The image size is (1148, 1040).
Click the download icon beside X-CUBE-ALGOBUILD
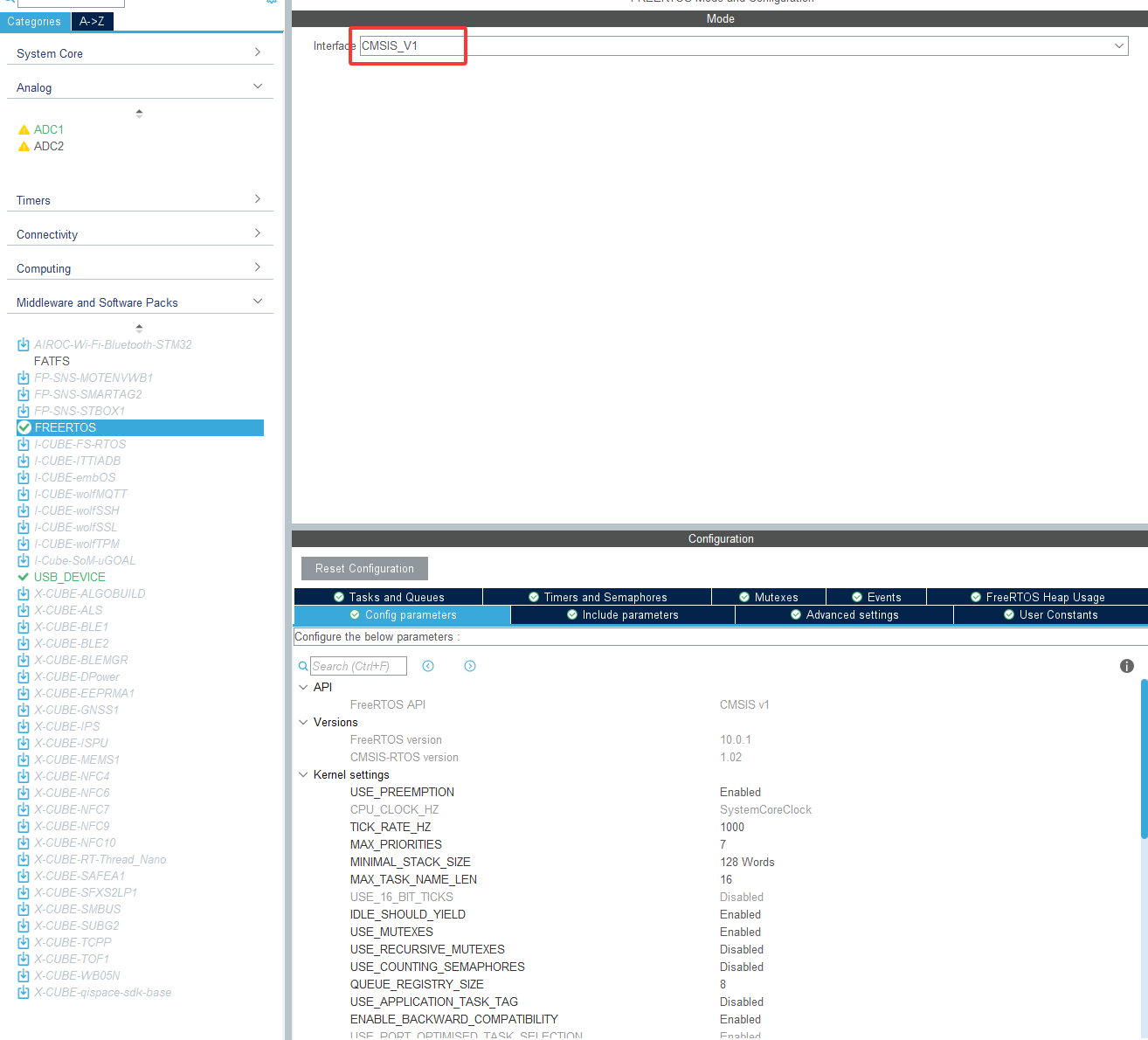coord(24,593)
